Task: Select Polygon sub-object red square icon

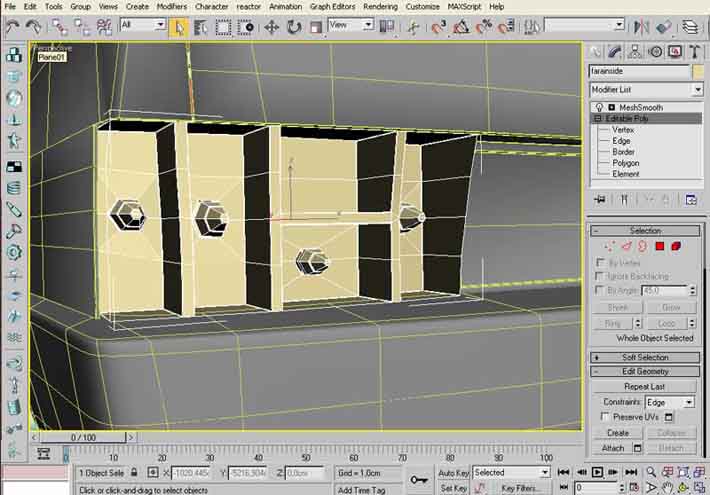Action: pos(660,246)
